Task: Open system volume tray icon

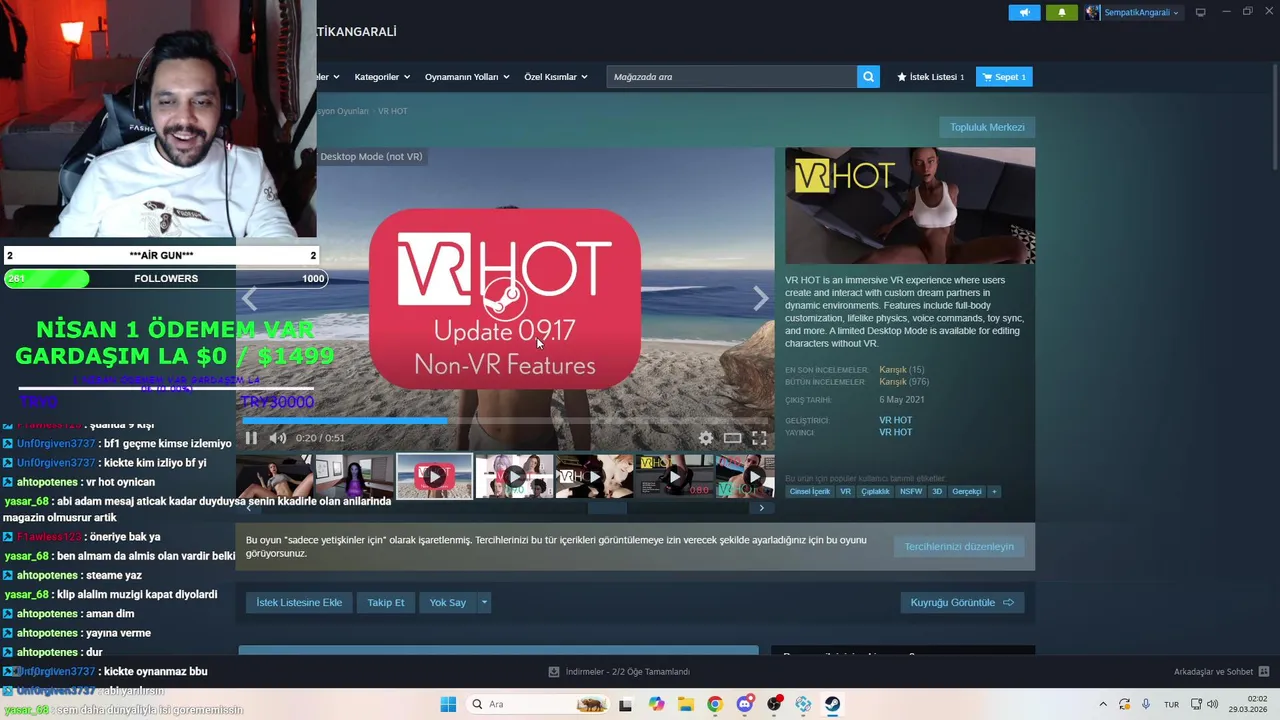Action: 1213,704
